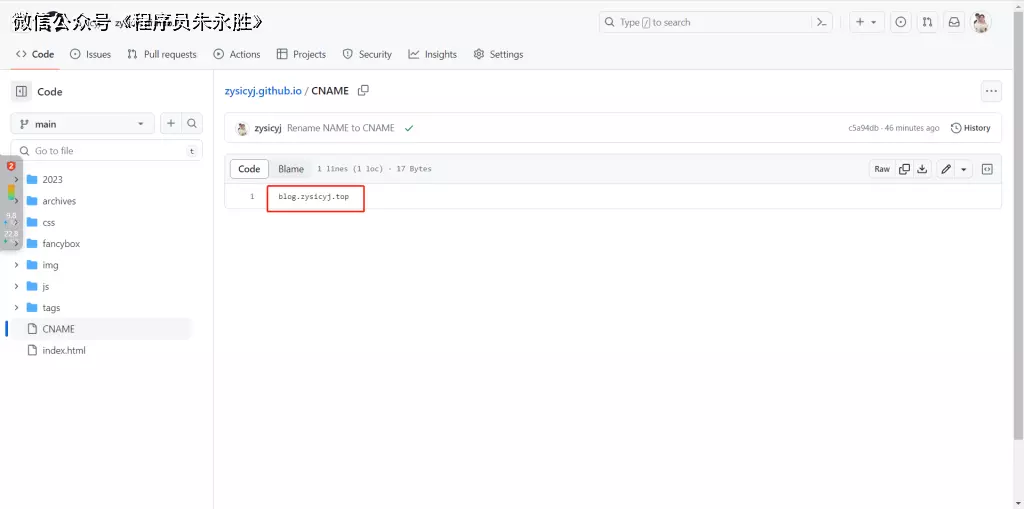The image size is (1024, 509).
Task: Expand the archives folder
Action: point(16,201)
